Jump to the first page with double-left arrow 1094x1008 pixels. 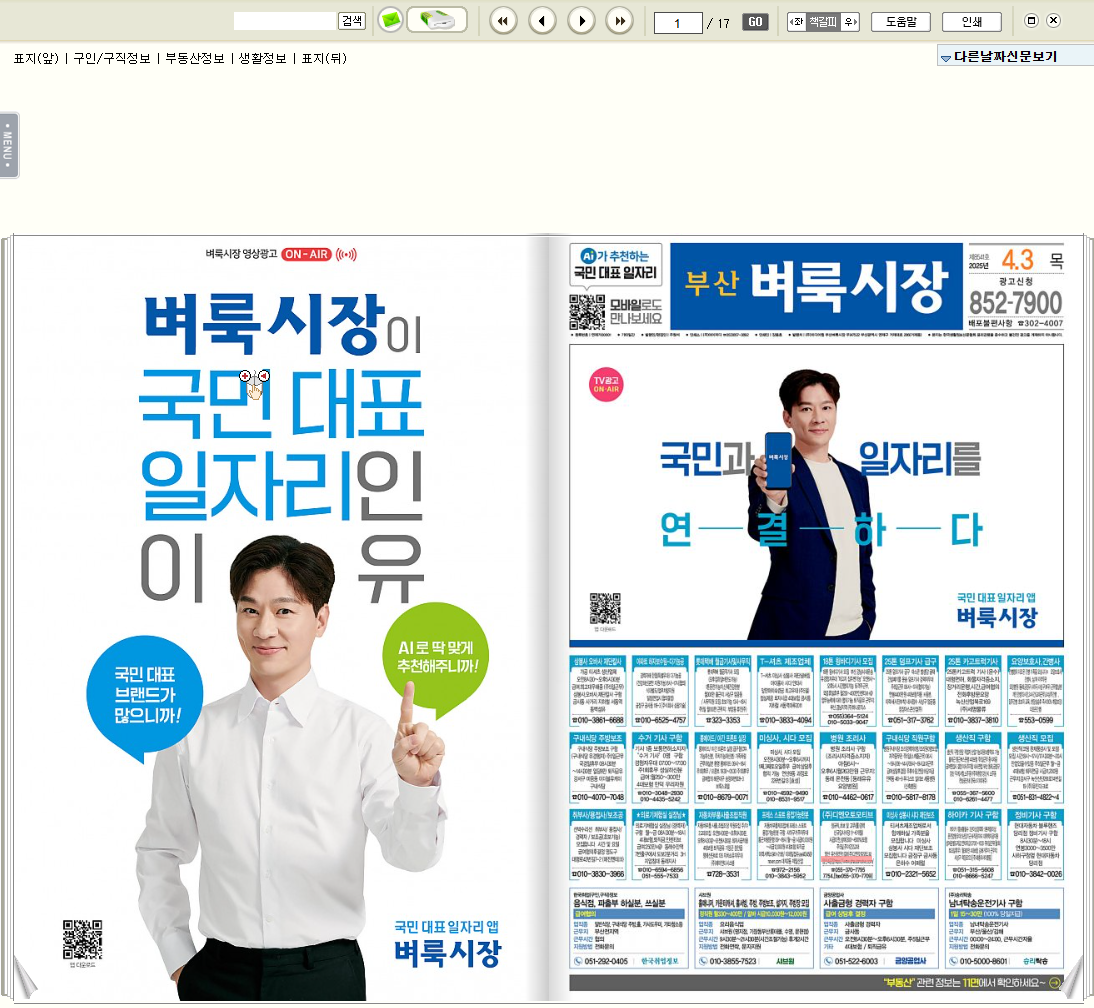coord(503,20)
